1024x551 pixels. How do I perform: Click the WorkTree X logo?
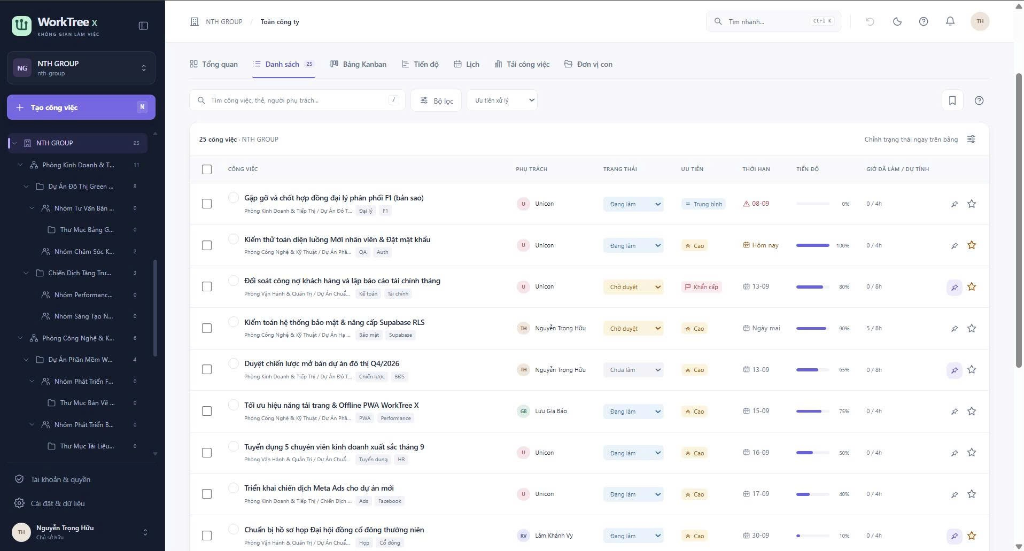(x=22, y=25)
